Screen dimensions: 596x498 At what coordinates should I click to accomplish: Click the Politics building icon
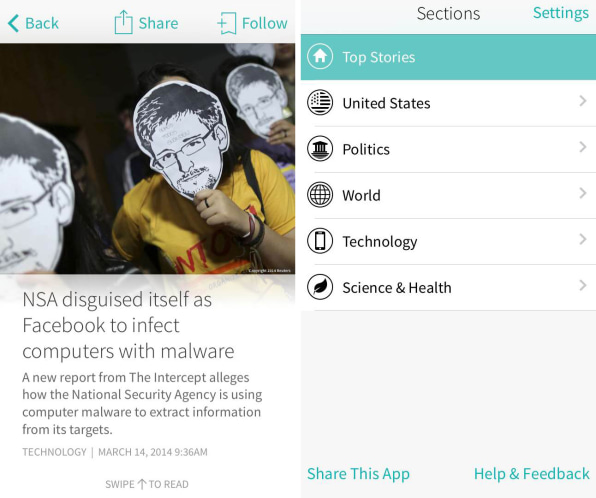click(x=320, y=149)
